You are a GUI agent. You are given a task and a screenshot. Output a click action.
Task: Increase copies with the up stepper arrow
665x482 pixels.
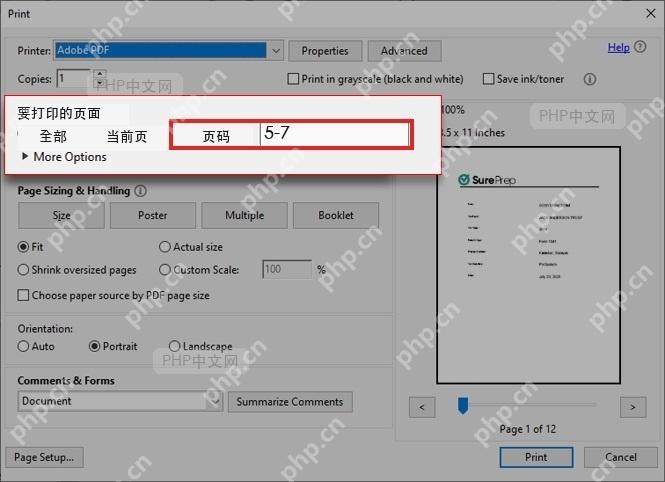coord(100,74)
